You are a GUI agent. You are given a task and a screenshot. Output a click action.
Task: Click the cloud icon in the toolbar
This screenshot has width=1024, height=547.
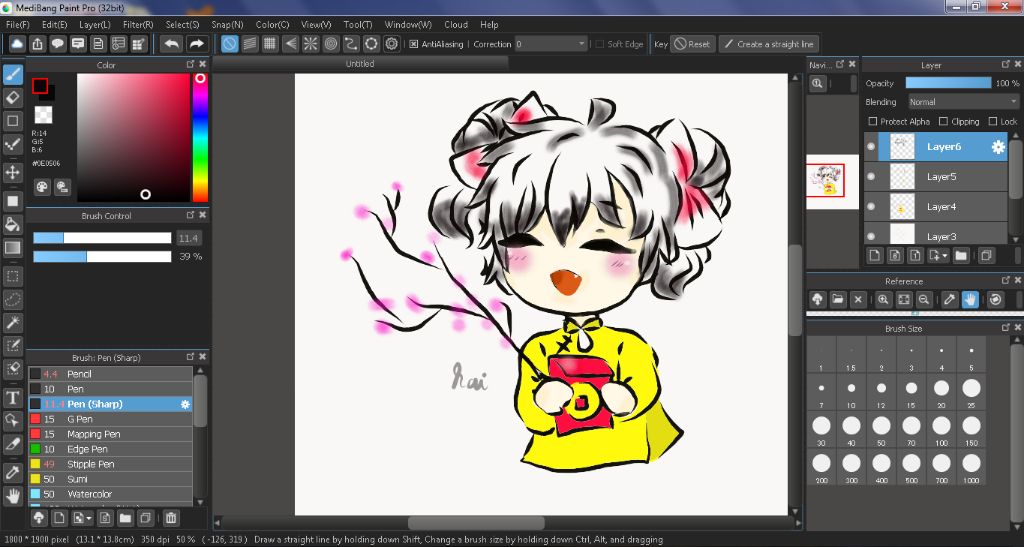click(17, 44)
